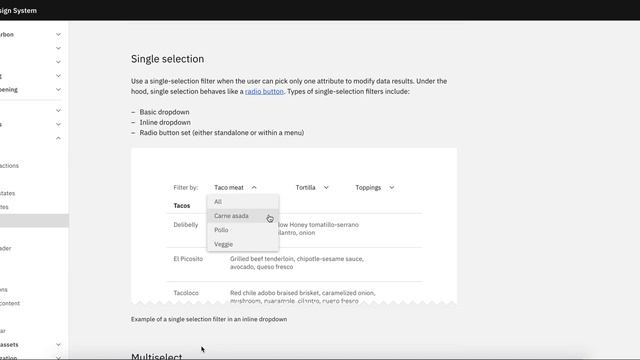640x360 pixels.
Task: Click the Delibelly table row name
Action: [x=186, y=225]
